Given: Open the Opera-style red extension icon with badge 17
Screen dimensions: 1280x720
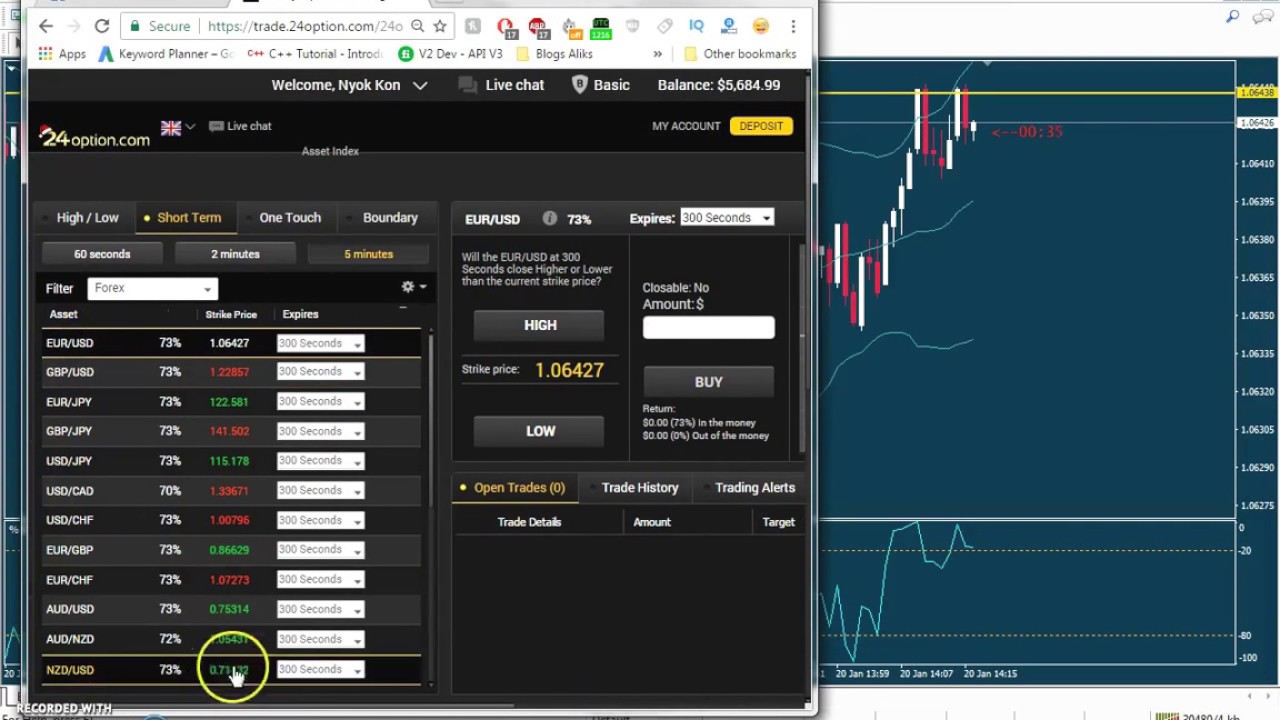Looking at the screenshot, I should pos(505,26).
